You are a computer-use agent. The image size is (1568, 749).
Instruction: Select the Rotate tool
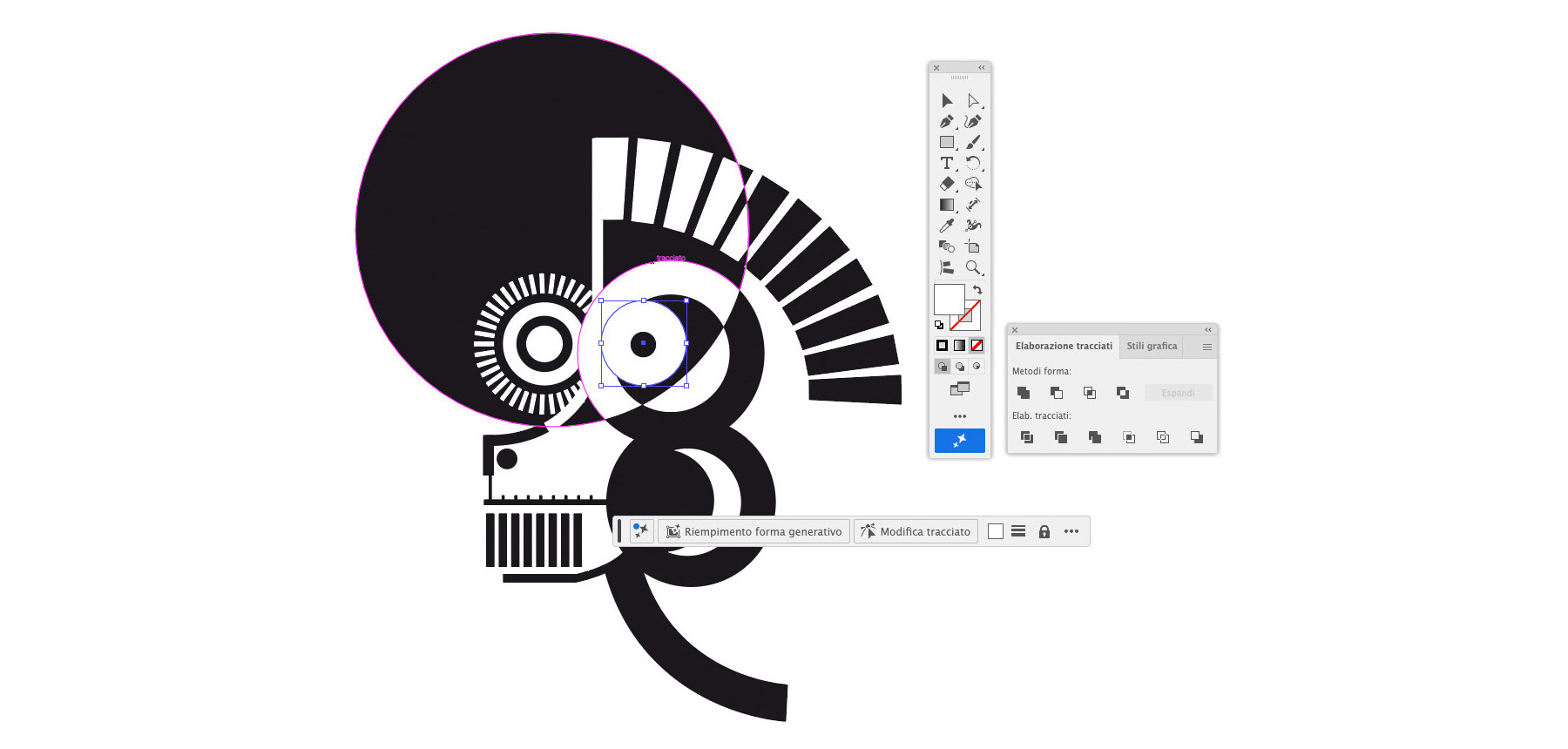tap(973, 163)
